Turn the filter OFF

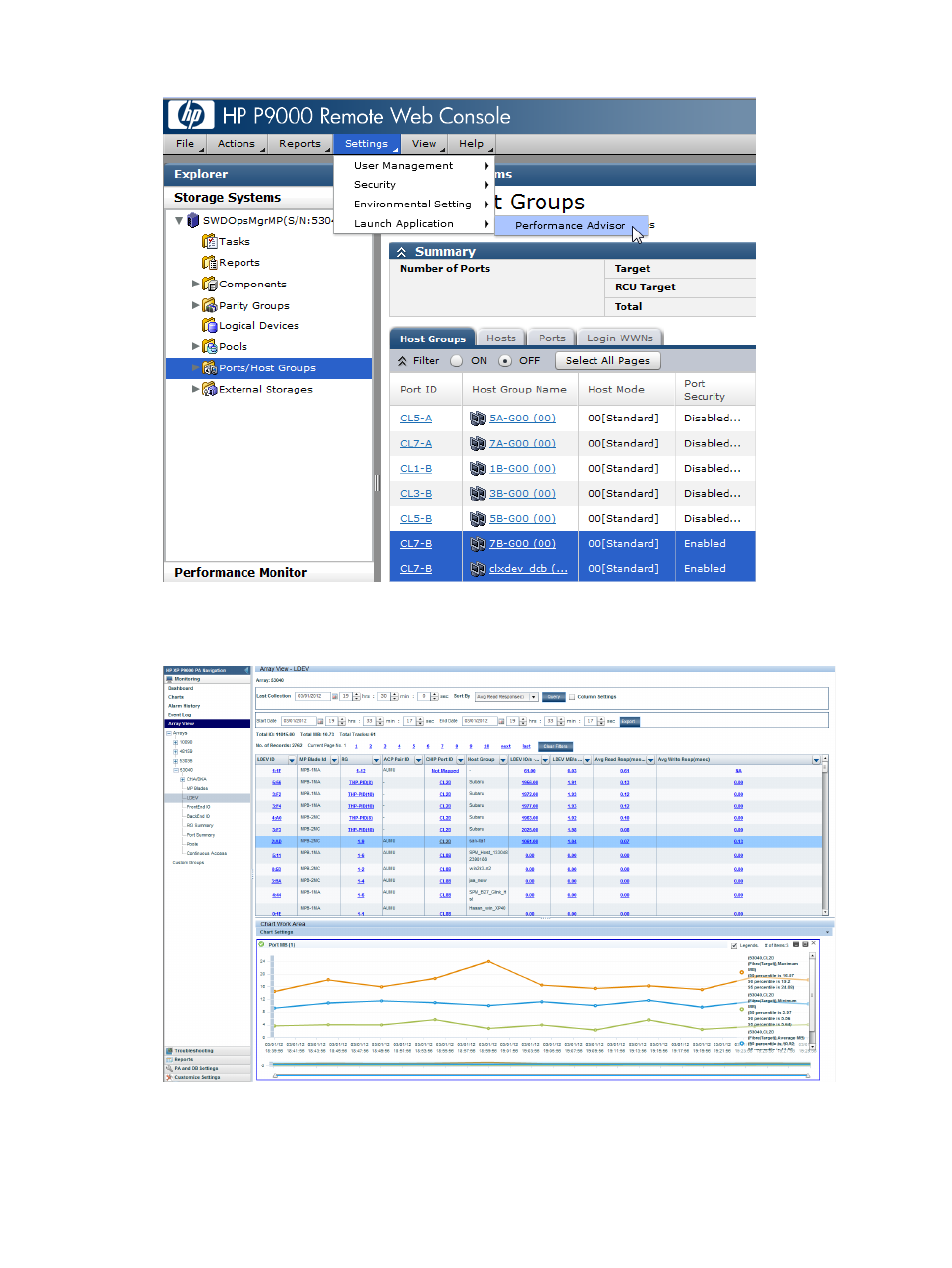point(505,361)
